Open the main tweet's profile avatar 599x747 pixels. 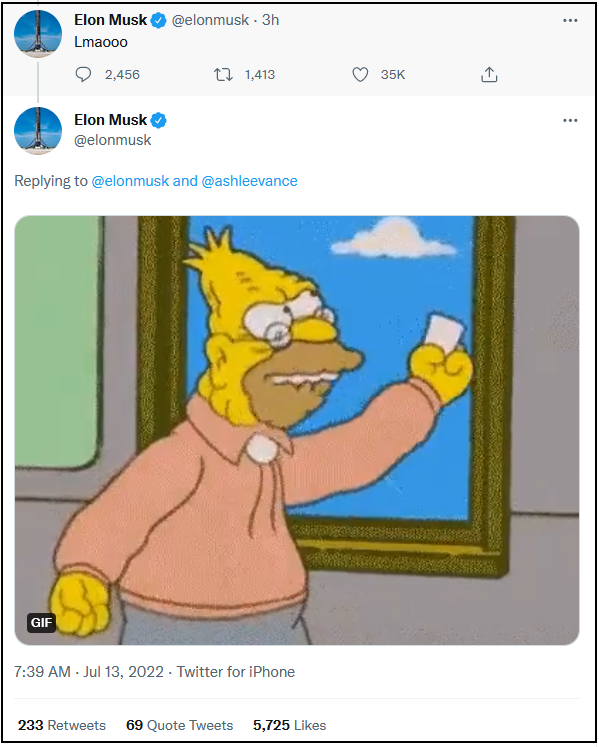click(38, 131)
